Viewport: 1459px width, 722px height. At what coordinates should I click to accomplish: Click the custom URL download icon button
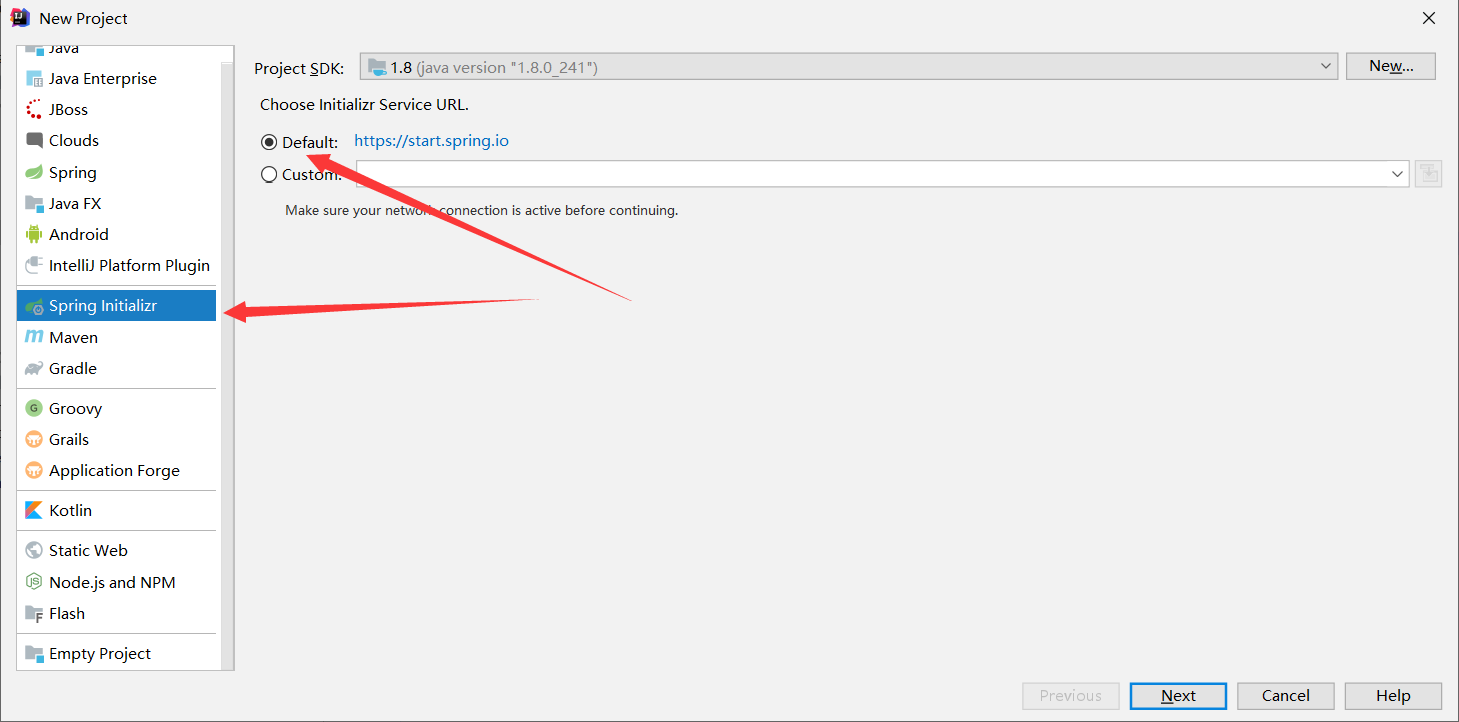pos(1428,173)
